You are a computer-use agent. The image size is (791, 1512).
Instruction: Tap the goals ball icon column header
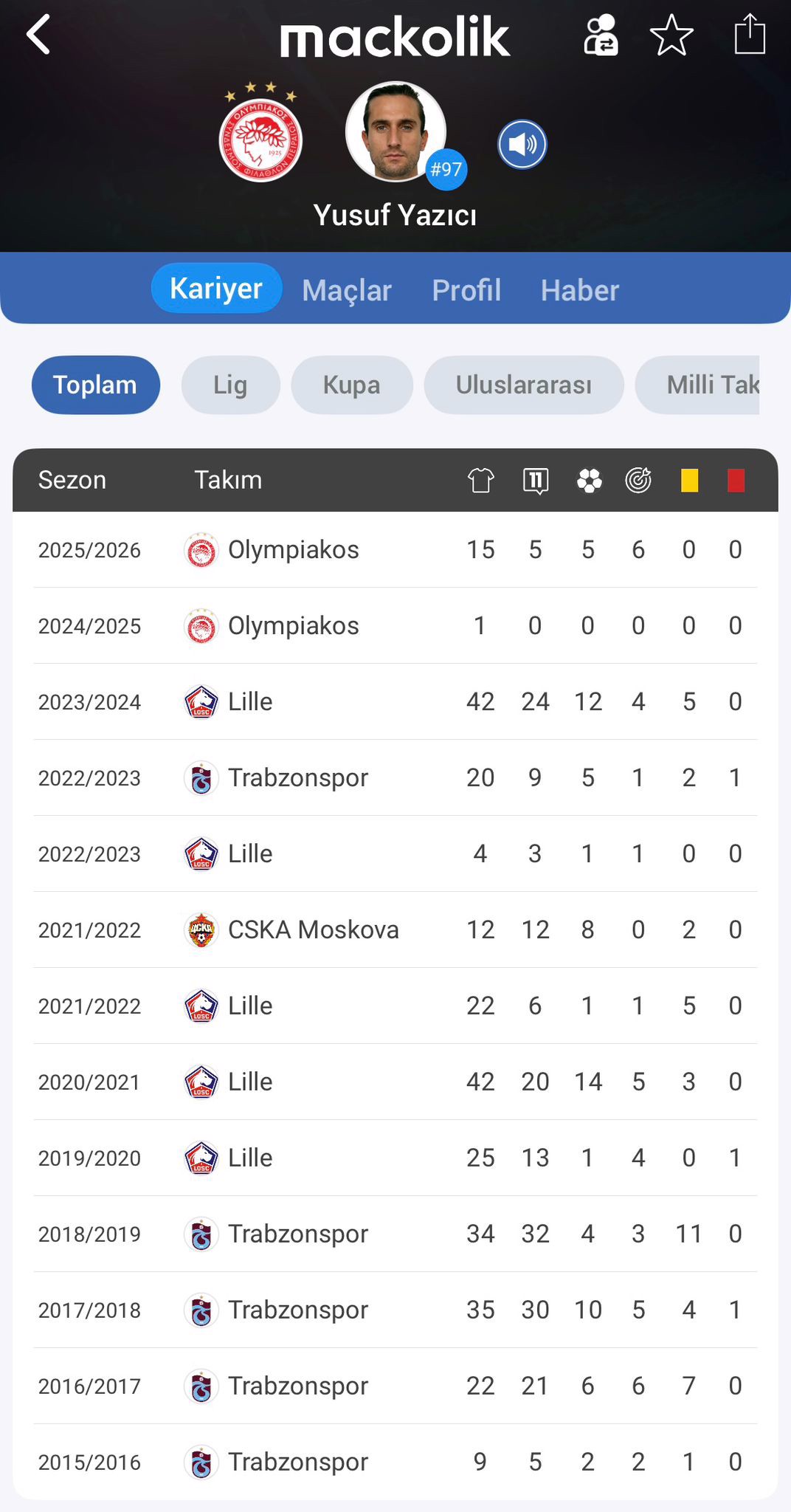(x=589, y=481)
